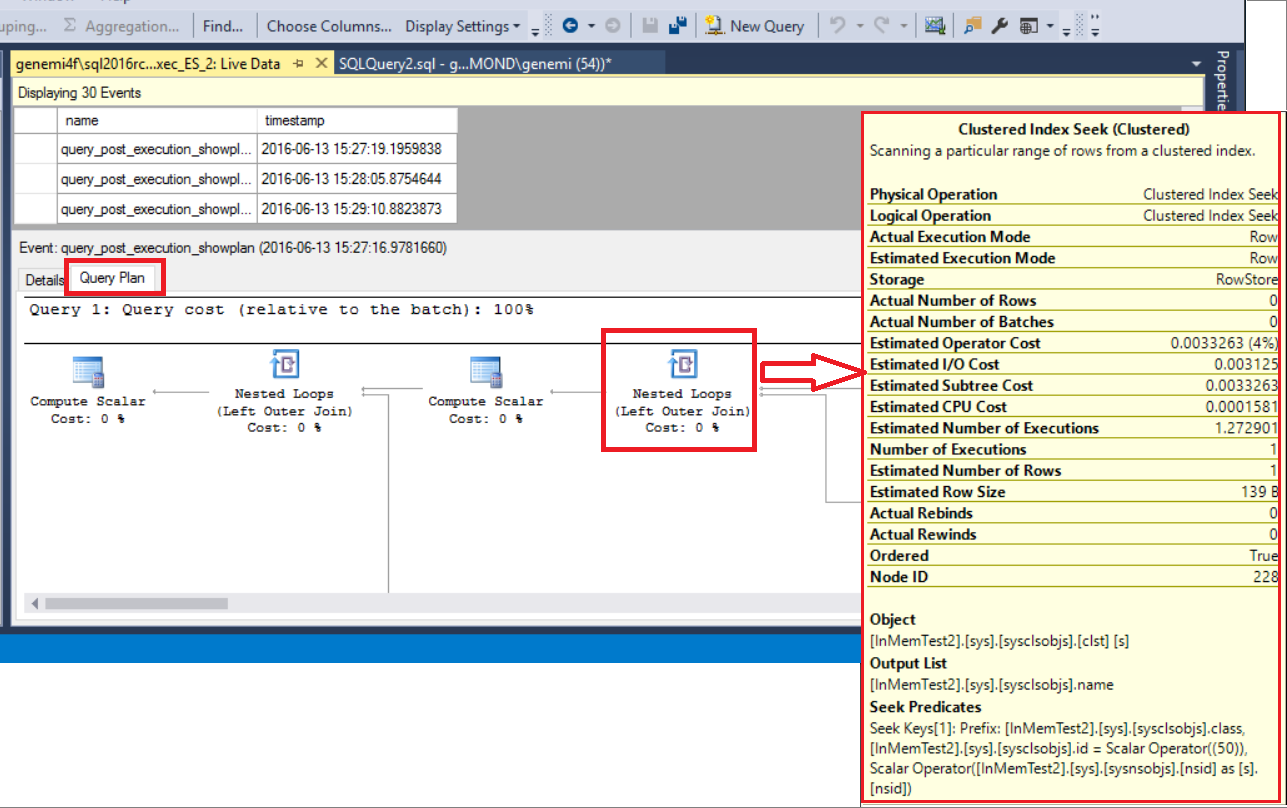Click the wrench toolbar icon

(x=998, y=25)
